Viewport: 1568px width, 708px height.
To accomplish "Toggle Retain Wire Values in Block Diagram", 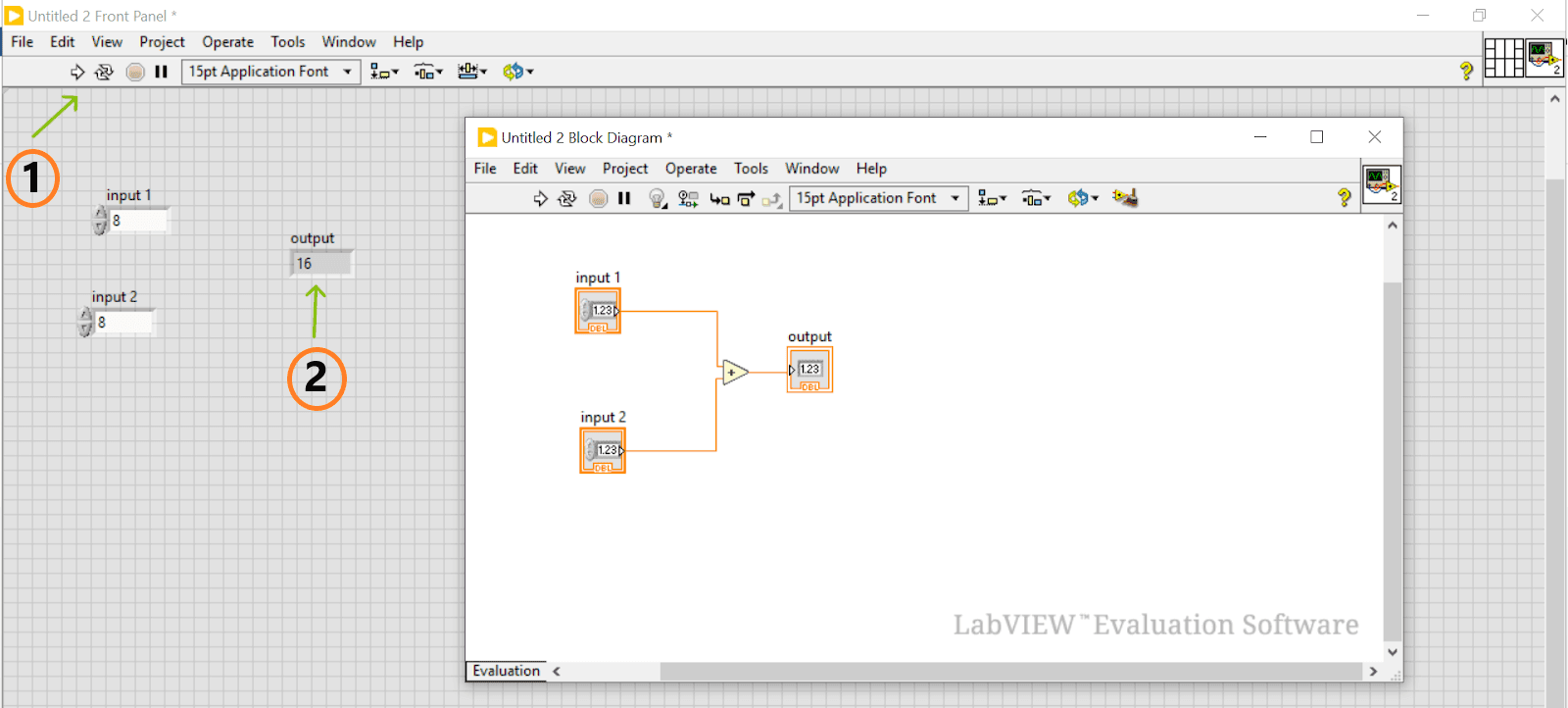I will [x=688, y=199].
